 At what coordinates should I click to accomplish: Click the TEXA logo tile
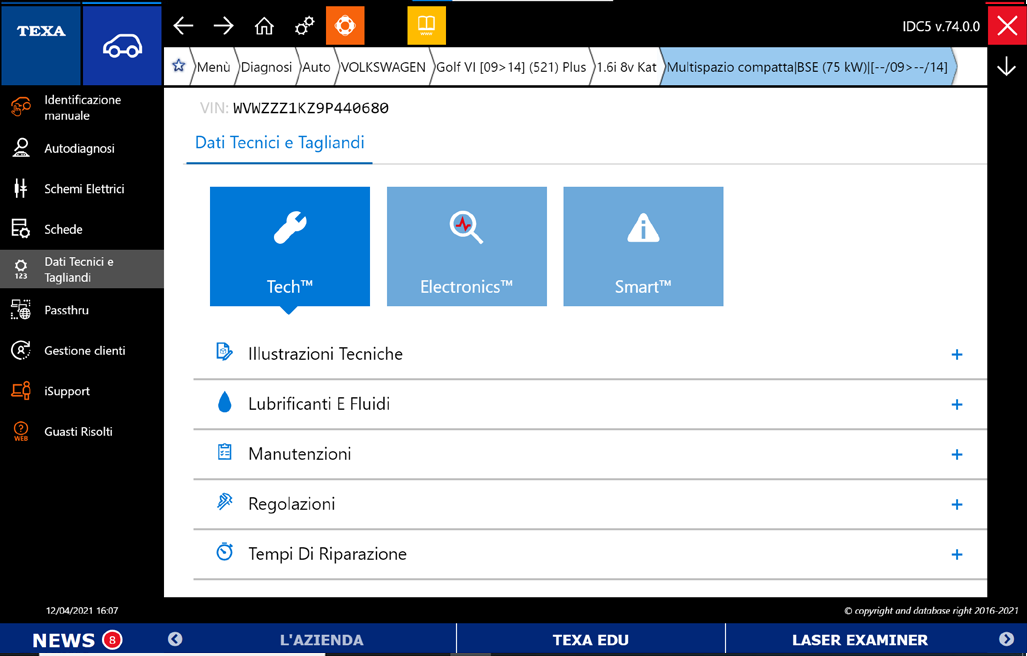click(41, 45)
